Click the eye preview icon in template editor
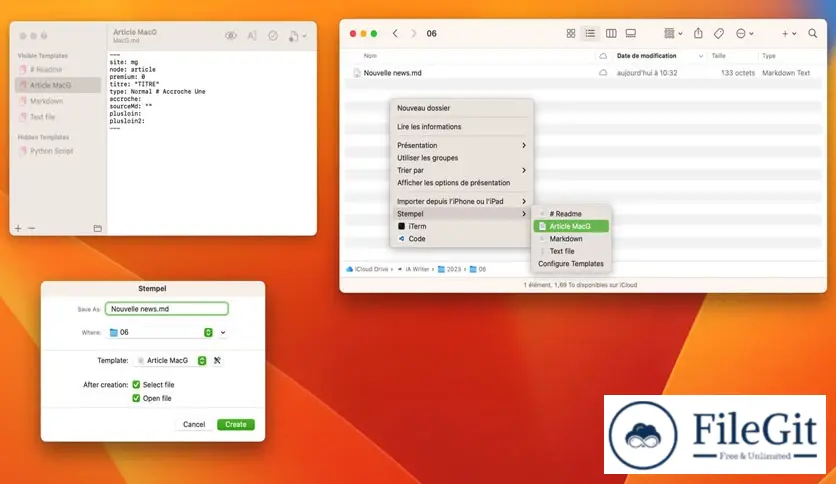Viewport: 836px width, 484px height. (231, 36)
